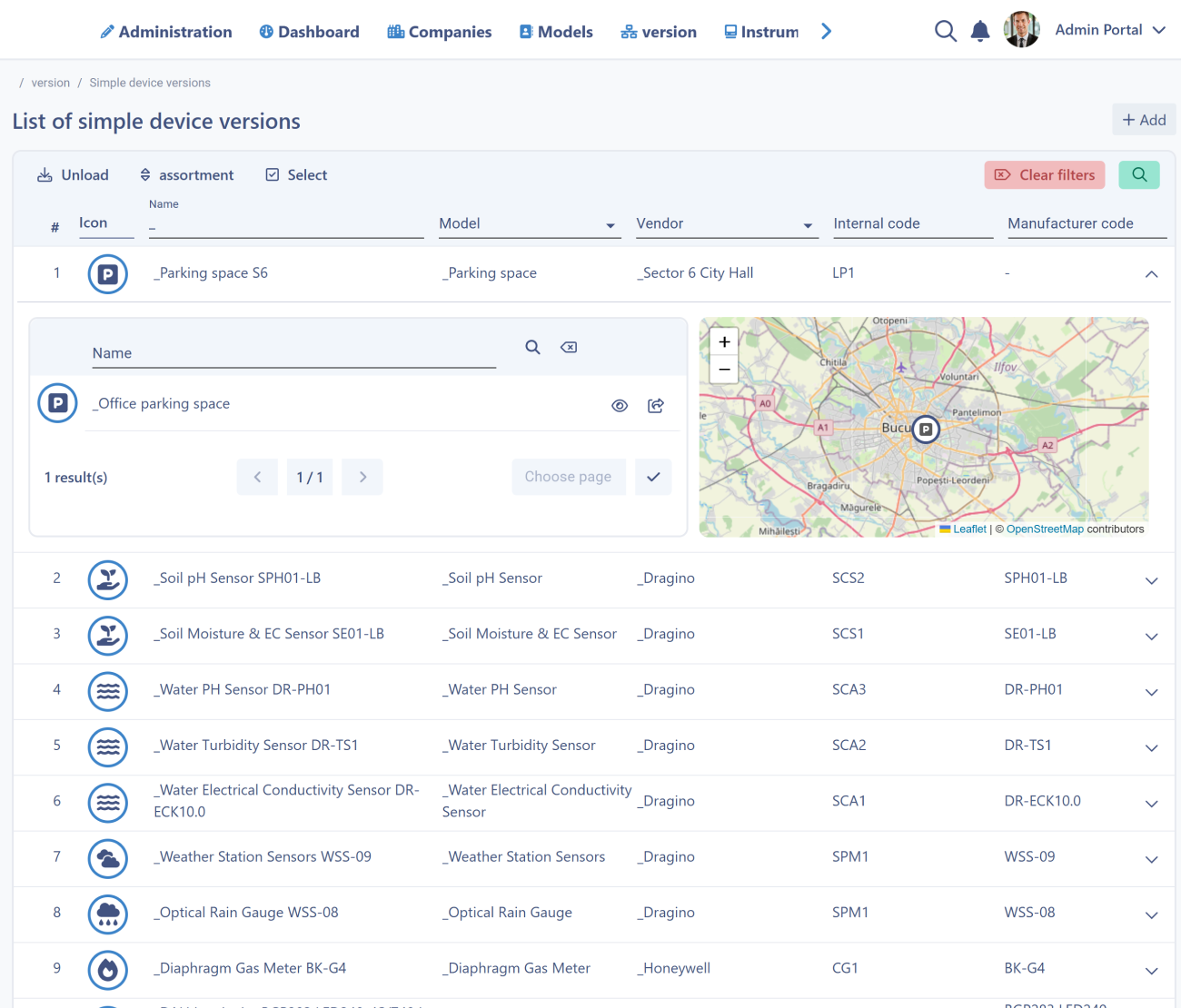Click the map zoom in button

[724, 342]
